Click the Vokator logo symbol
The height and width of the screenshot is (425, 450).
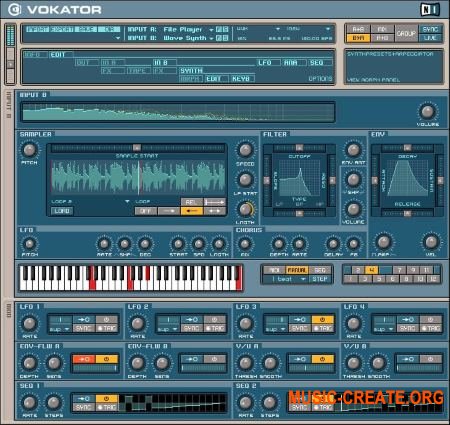14,10
